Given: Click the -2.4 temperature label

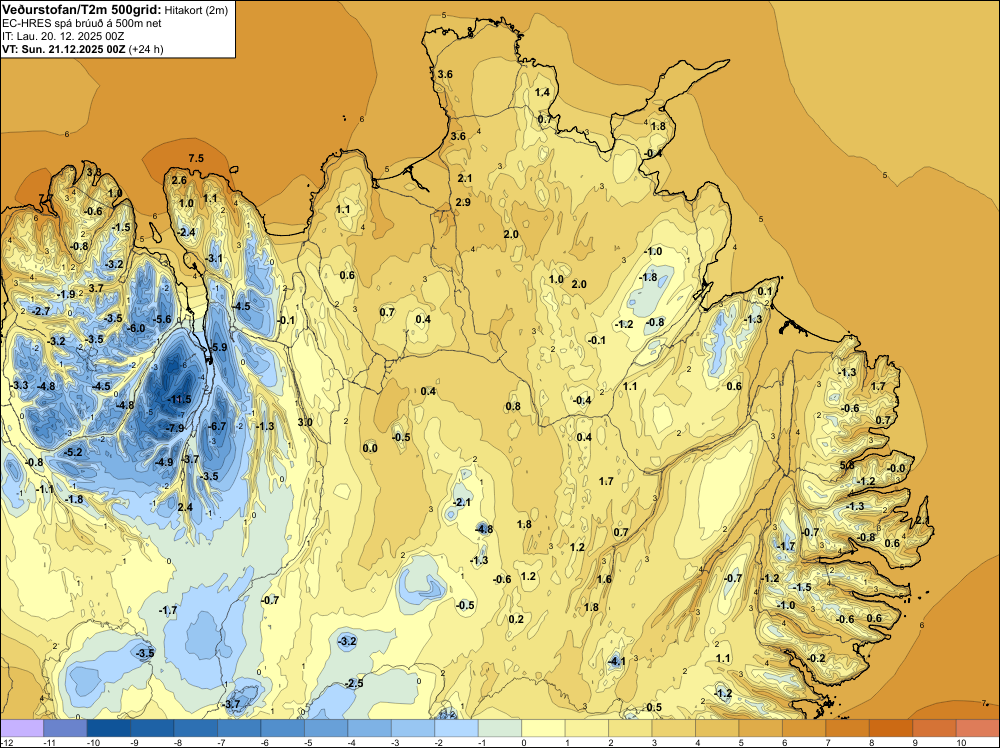Looking at the screenshot, I should pos(186,232).
